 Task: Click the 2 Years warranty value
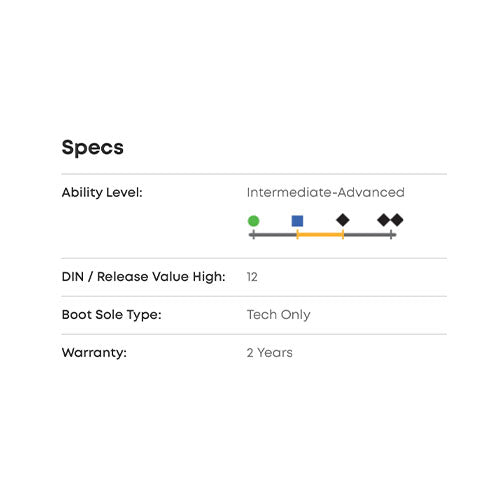[270, 353]
